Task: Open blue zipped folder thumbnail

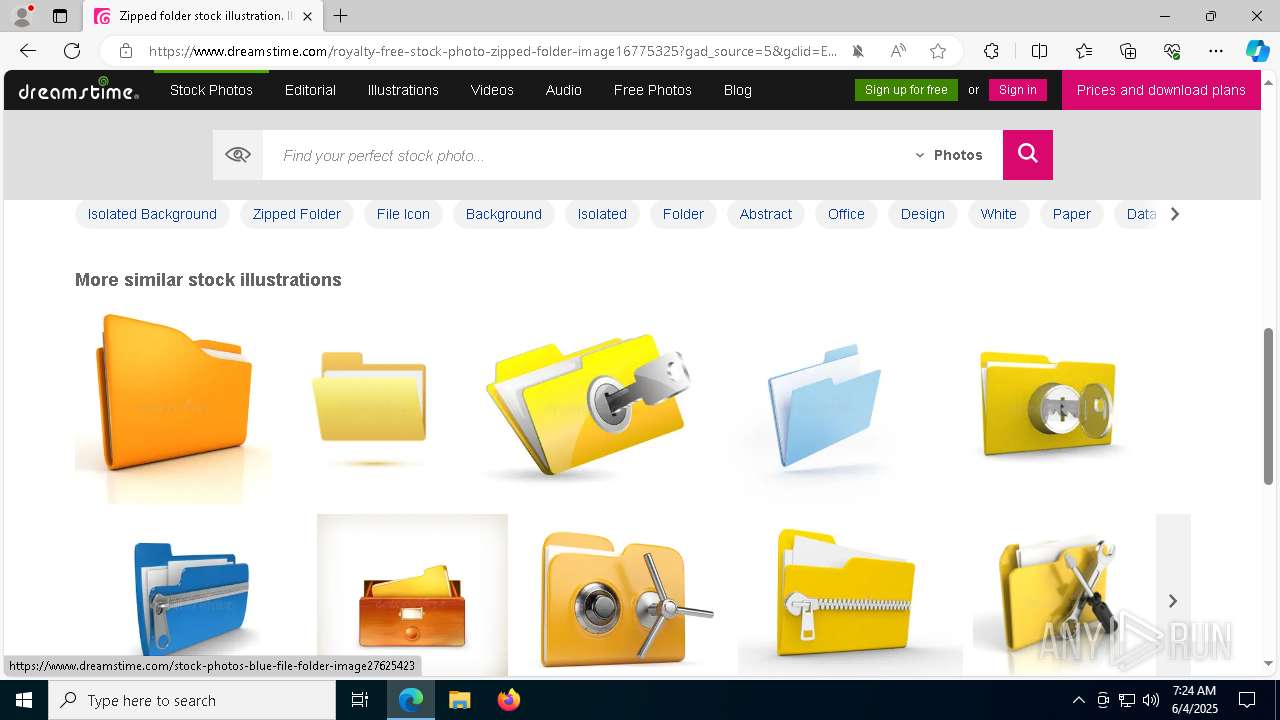Action: coord(191,596)
